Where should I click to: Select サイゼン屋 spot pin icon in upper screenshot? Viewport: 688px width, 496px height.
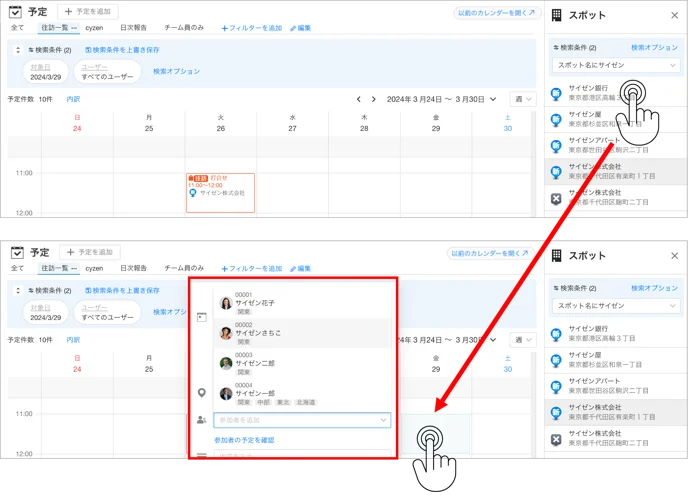click(556, 119)
